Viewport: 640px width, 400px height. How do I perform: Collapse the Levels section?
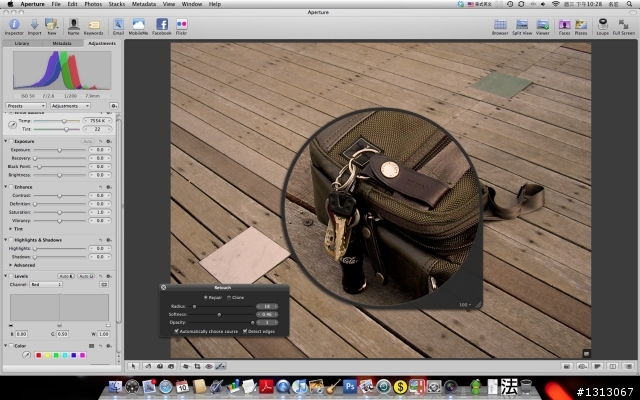point(6,276)
